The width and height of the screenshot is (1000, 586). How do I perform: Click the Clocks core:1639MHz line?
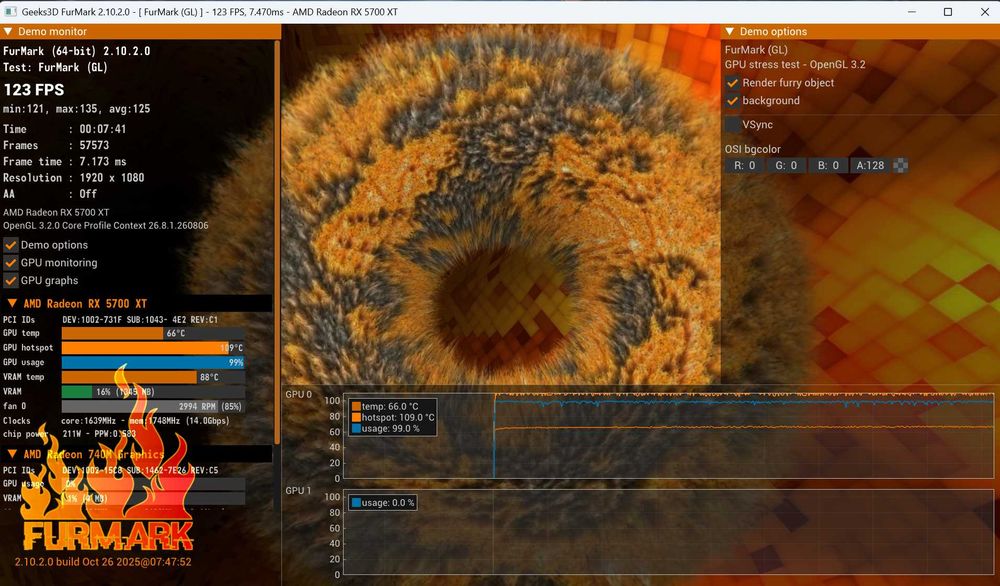[x=116, y=421]
